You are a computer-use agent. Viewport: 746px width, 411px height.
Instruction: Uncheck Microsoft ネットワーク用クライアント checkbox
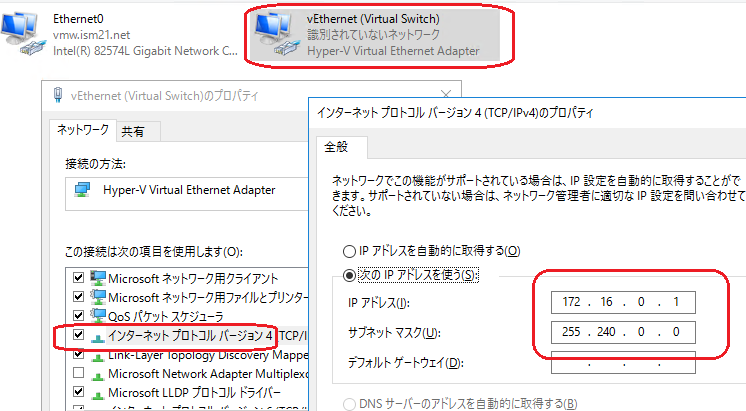(79, 278)
